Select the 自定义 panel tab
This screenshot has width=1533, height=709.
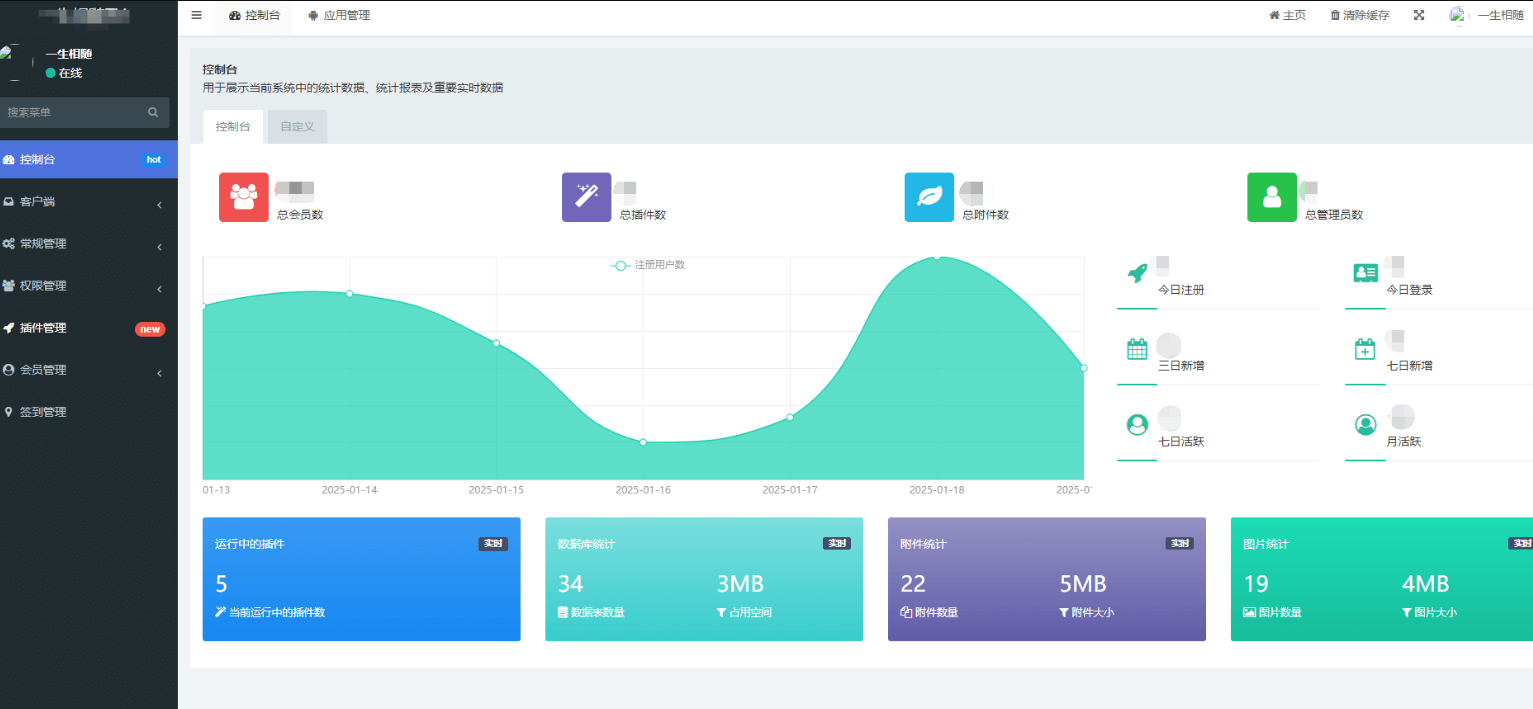(297, 127)
